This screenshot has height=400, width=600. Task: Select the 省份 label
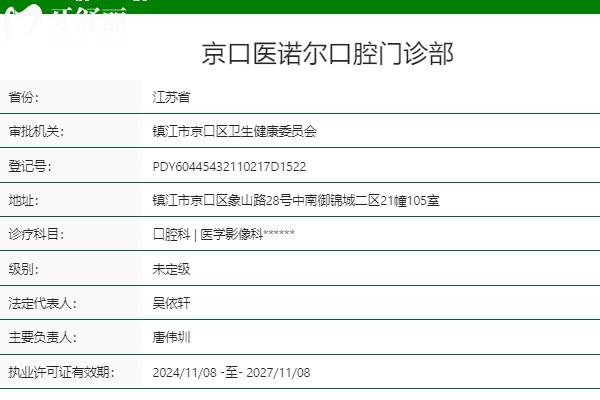(x=24, y=97)
